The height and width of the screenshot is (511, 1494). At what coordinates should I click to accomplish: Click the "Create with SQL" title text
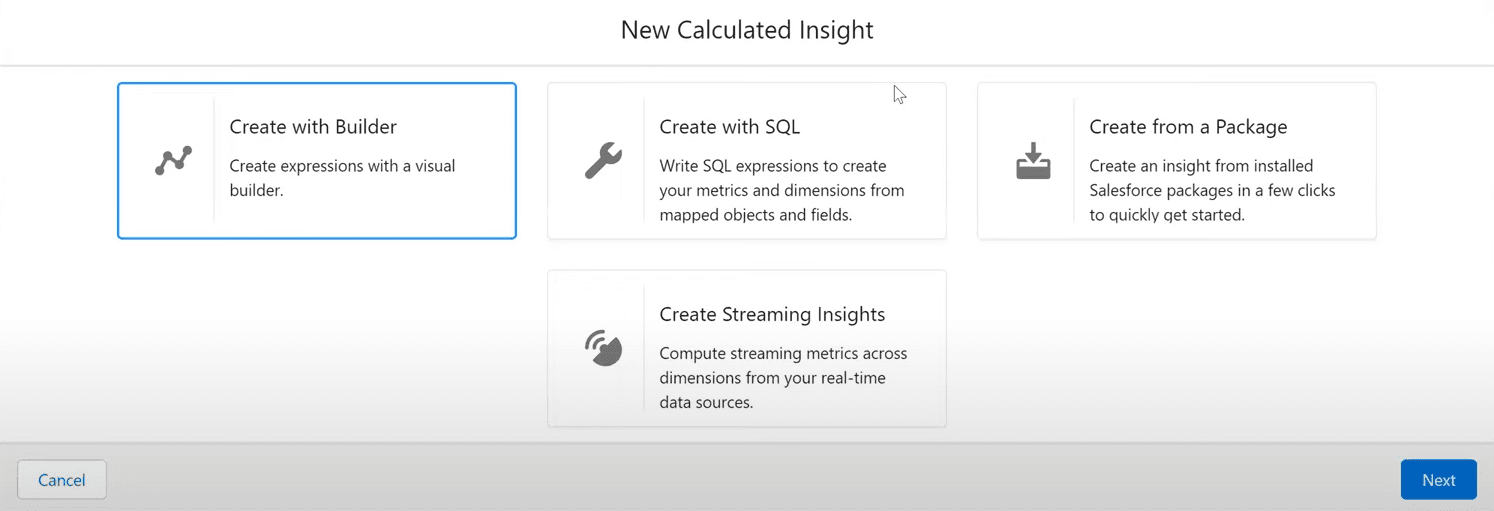click(729, 127)
